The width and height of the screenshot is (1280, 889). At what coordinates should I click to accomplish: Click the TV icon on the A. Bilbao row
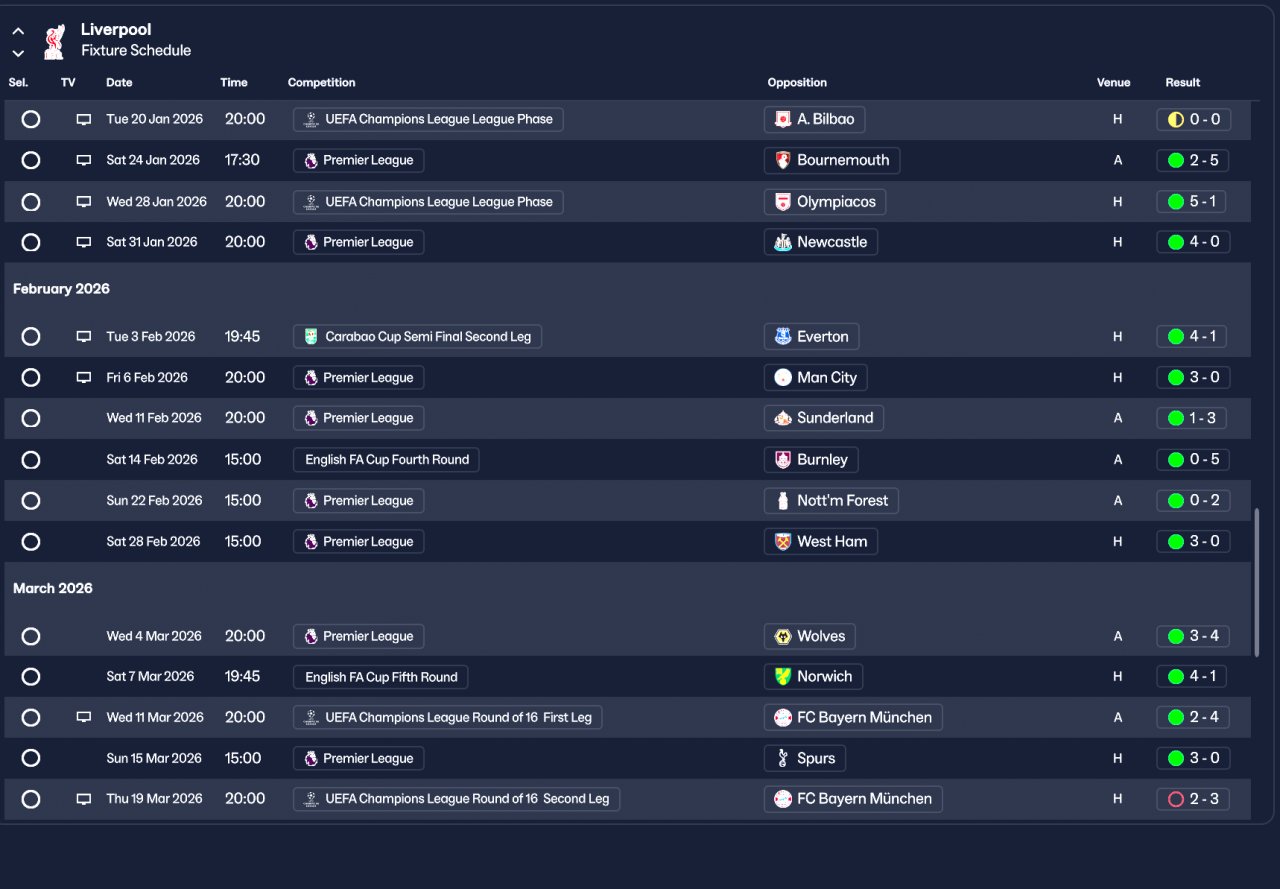[x=84, y=119]
